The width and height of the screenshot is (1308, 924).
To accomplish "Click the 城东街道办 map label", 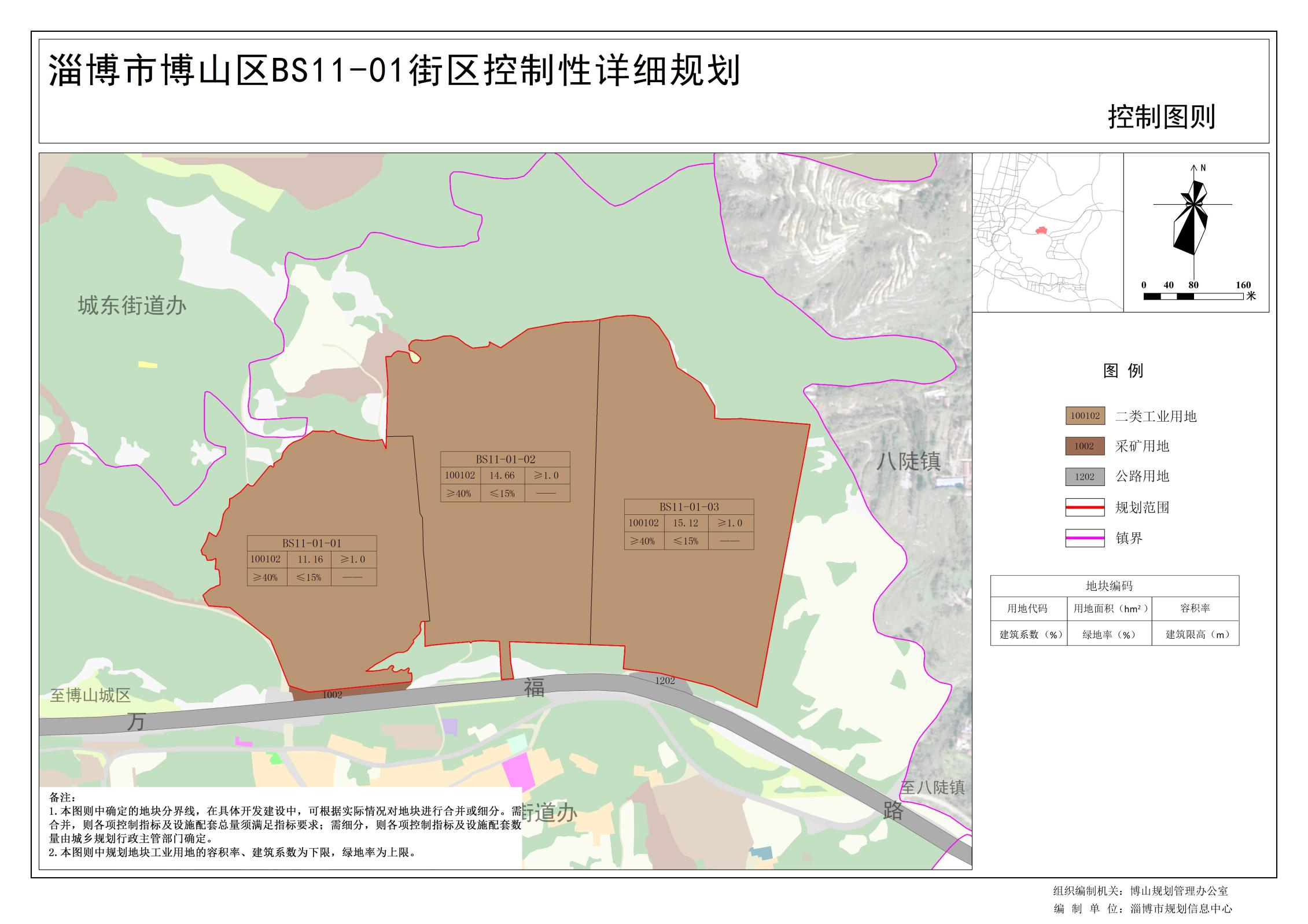I will pos(132,305).
